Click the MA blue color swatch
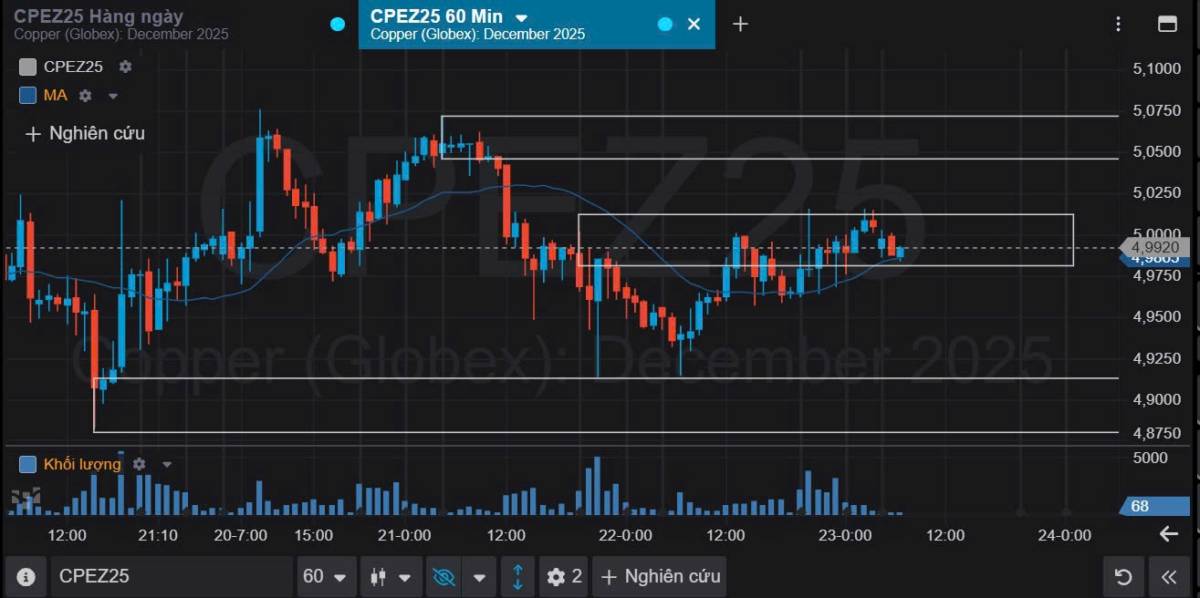1200x598 pixels. pyautogui.click(x=28, y=96)
